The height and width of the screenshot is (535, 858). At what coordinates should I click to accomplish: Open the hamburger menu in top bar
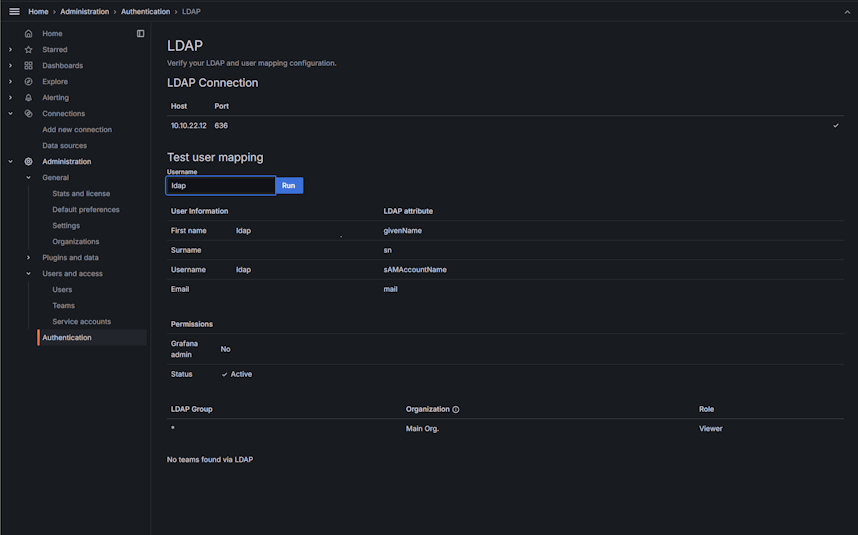(x=14, y=11)
